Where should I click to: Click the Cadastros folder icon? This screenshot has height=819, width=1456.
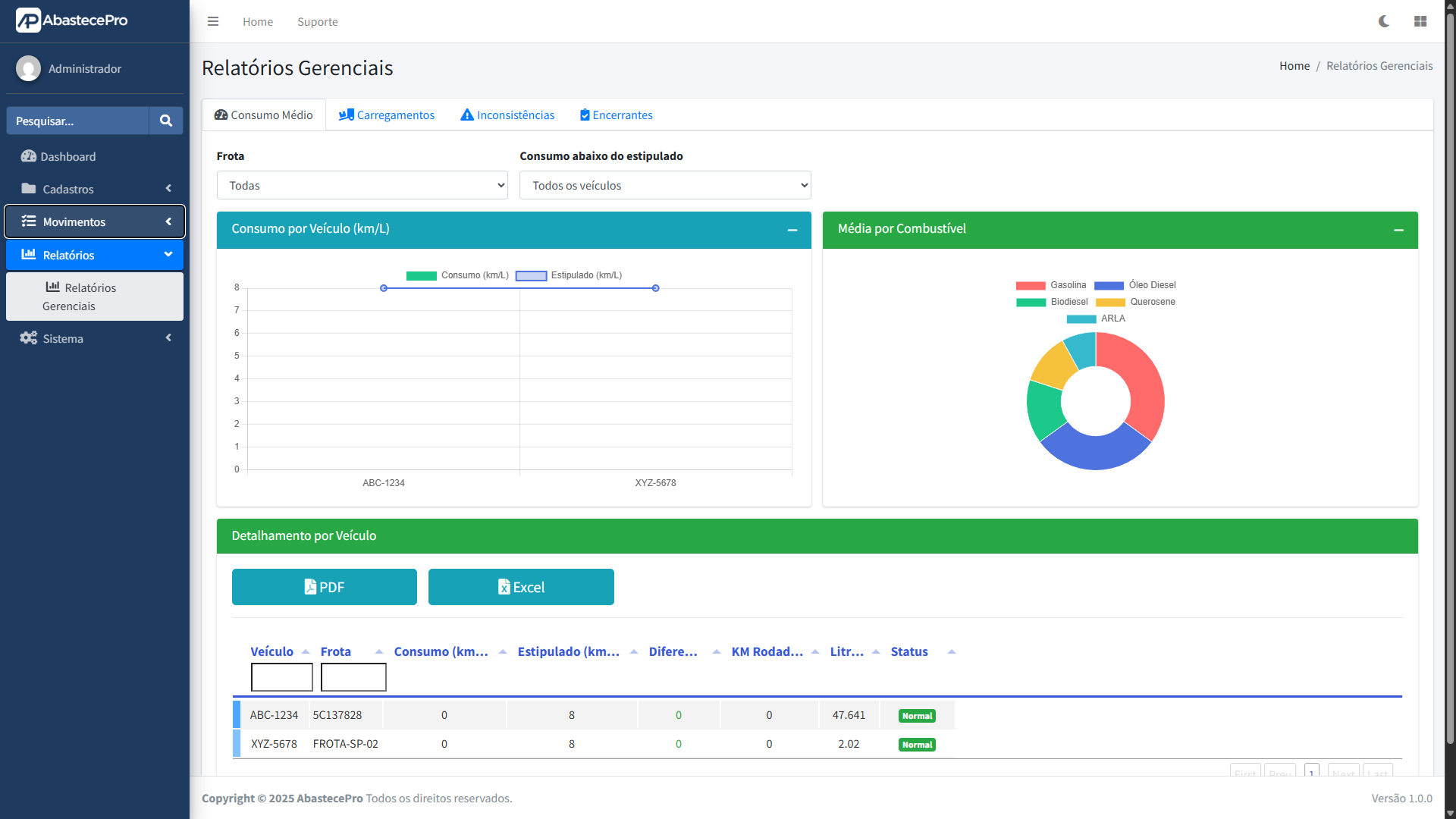(x=29, y=189)
